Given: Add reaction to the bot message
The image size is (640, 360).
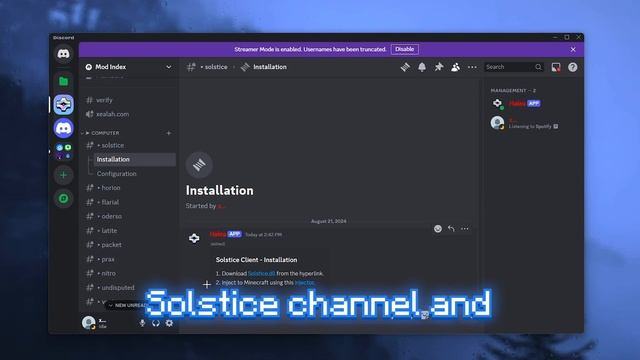Looking at the screenshot, I should (x=438, y=229).
